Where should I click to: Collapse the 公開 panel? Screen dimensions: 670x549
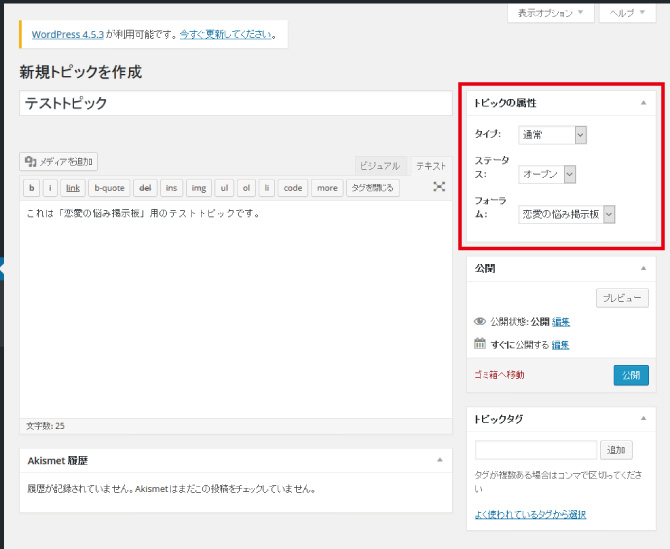pos(644,268)
